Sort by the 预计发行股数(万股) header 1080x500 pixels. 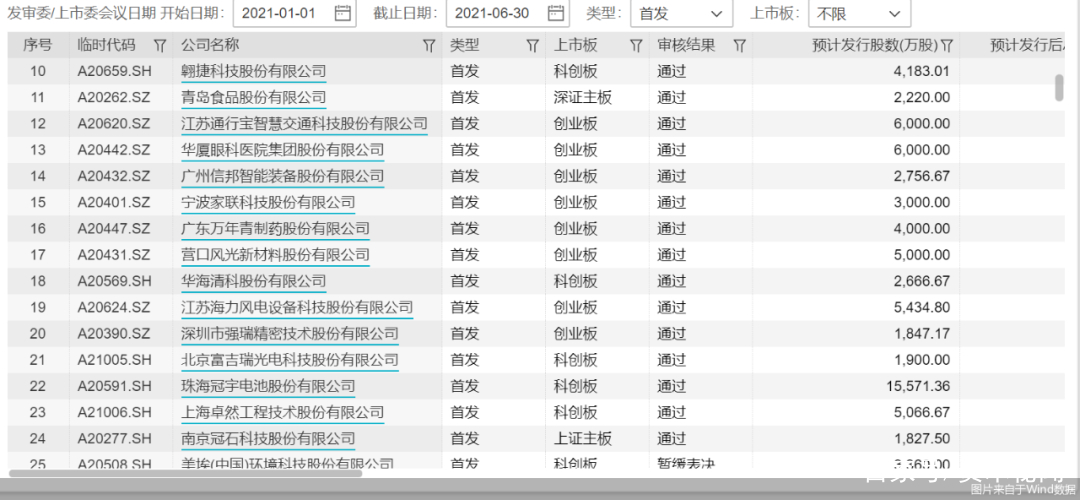point(875,45)
